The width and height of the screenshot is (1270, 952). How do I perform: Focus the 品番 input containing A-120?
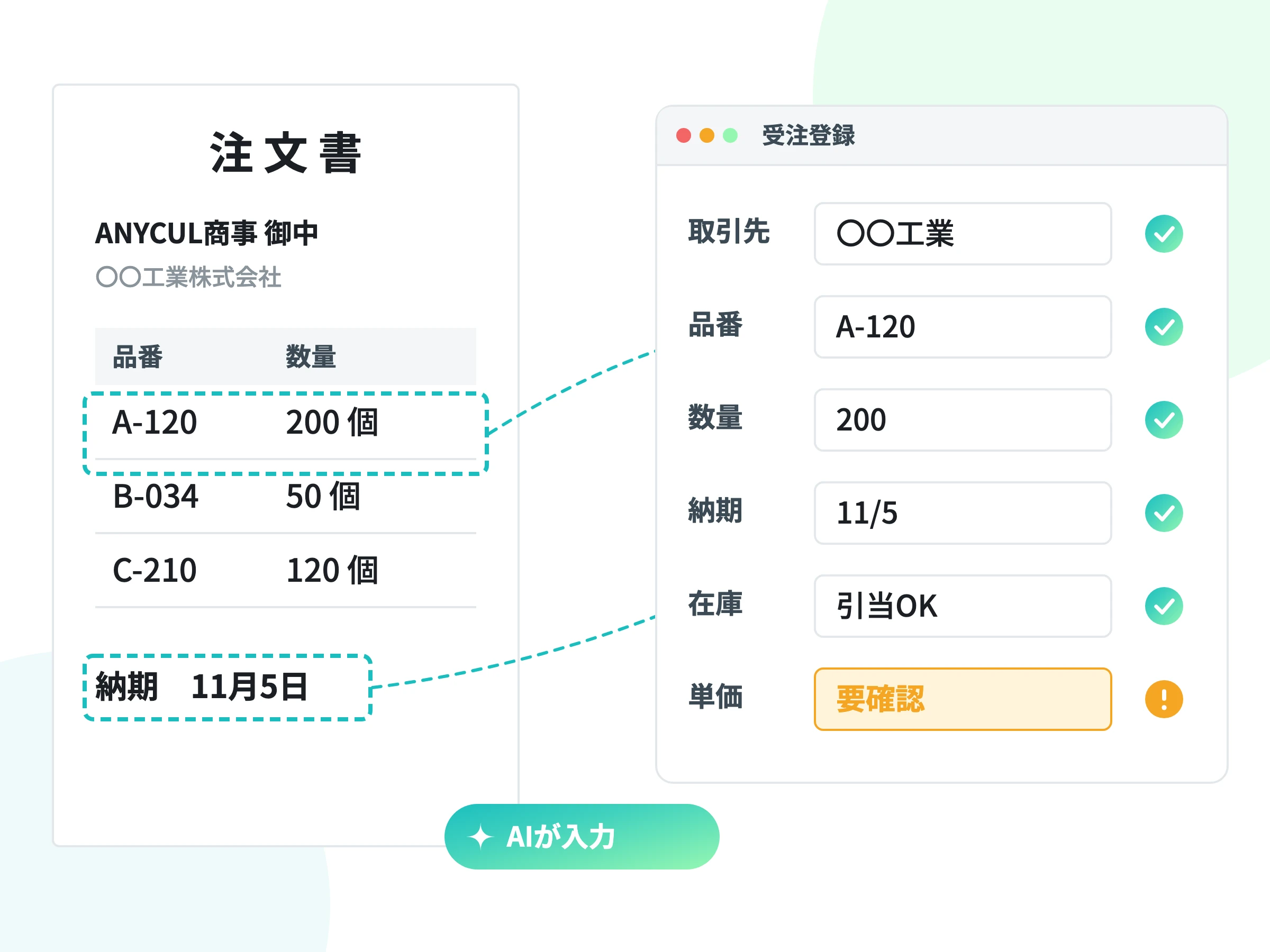click(963, 326)
